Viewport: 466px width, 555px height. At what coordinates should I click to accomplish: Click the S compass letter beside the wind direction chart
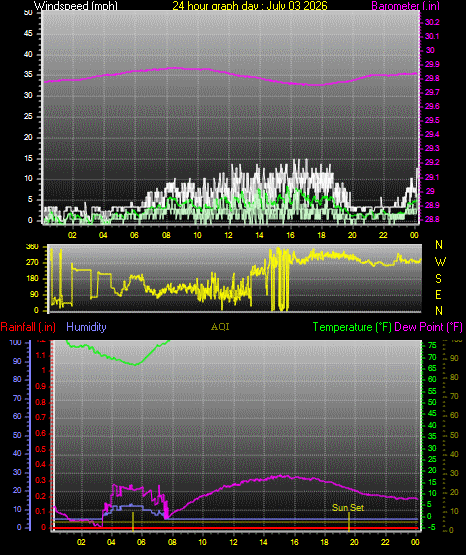tap(438, 279)
